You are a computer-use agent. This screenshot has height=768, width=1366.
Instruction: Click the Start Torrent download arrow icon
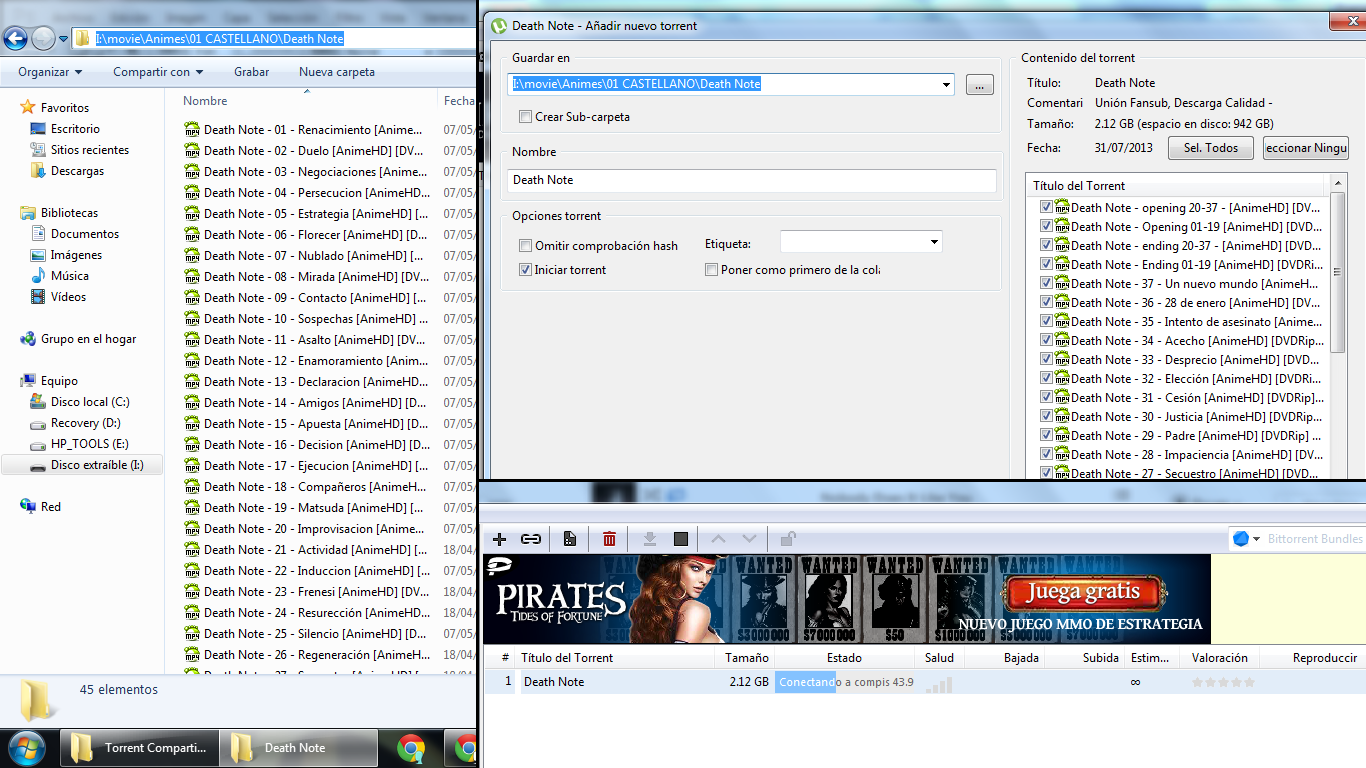649,539
